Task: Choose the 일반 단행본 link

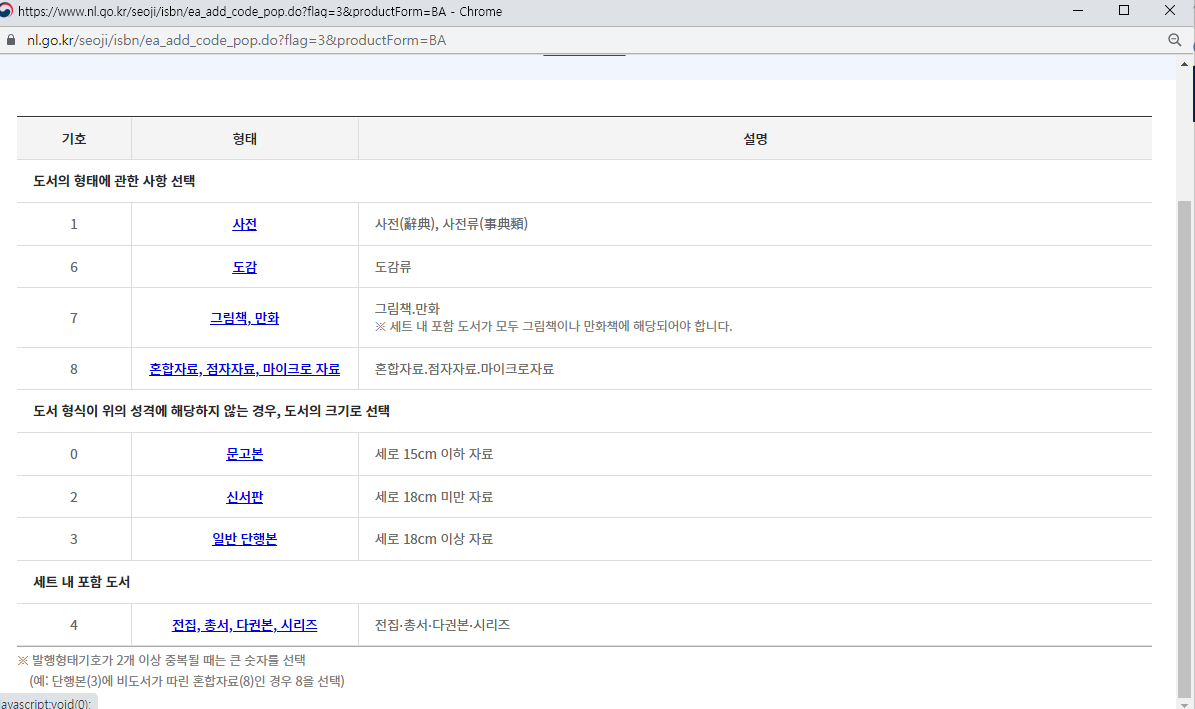Action: coord(245,539)
